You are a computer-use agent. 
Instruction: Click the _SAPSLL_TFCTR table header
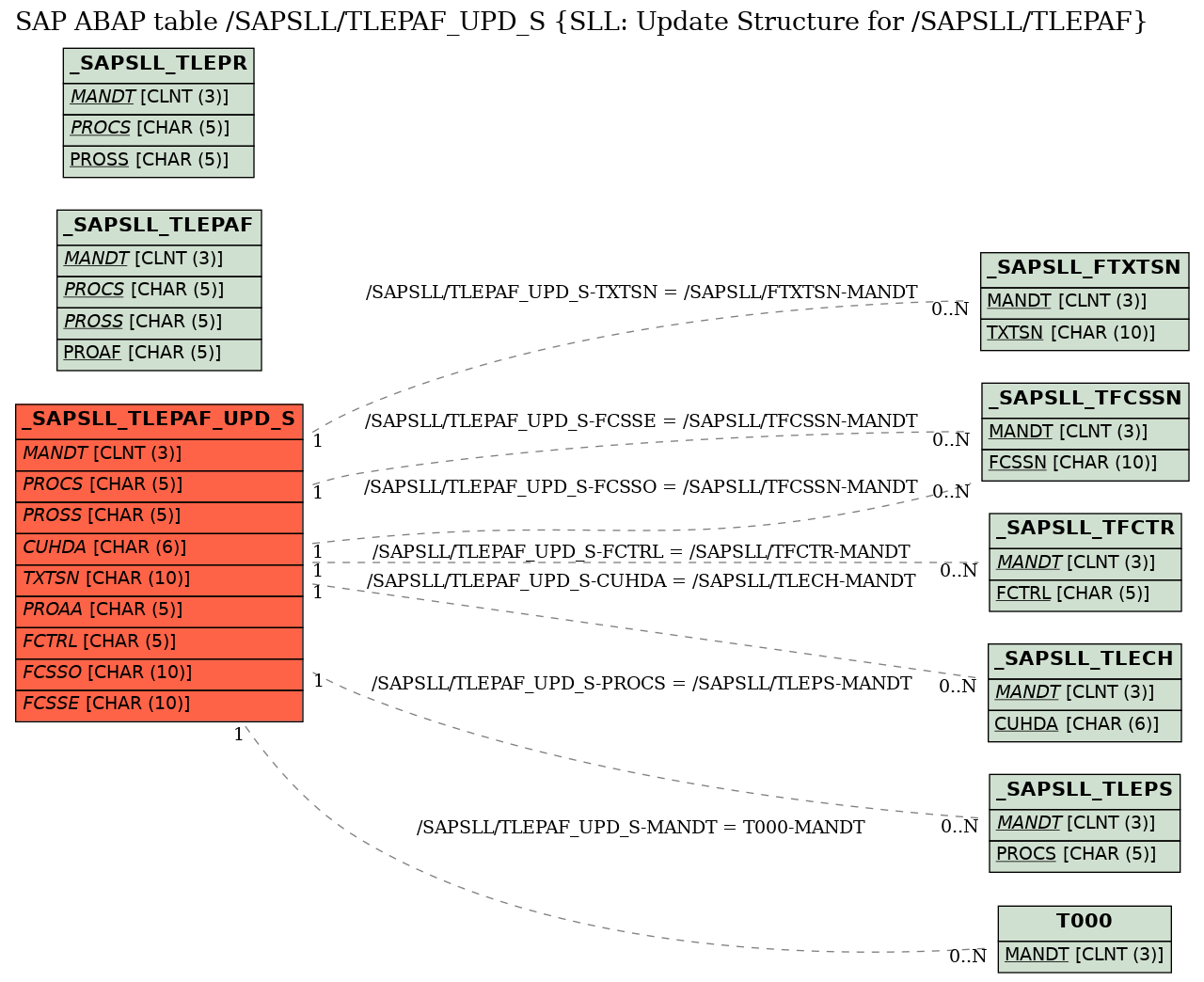pos(1085,530)
